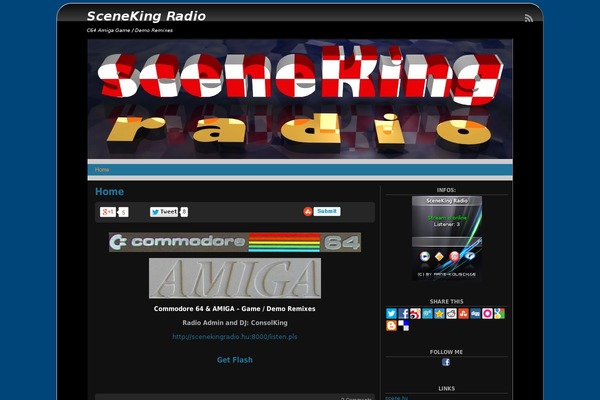Click the SceneKing Radio widget title bar
Image resolution: width=600 pixels, height=400 pixels.
447,201
